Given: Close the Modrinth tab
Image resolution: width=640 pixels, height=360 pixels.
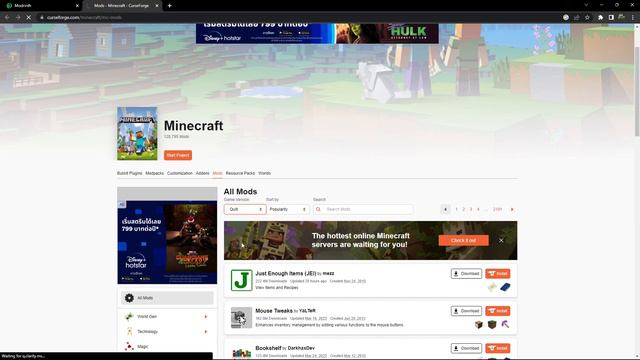Looking at the screenshot, I should tap(77, 6).
